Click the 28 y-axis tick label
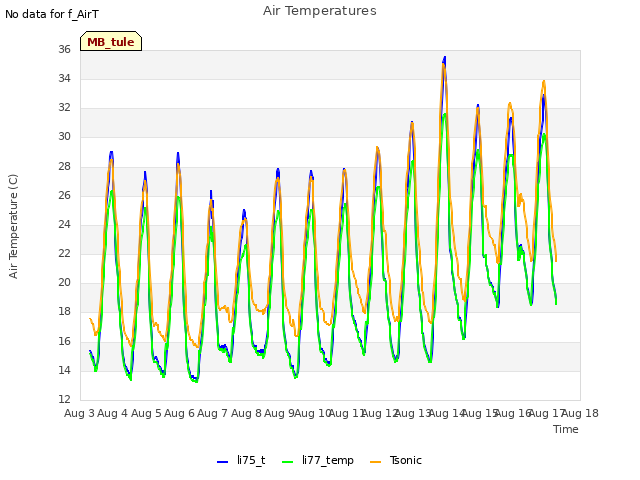The height and width of the screenshot is (480, 640). (64, 167)
